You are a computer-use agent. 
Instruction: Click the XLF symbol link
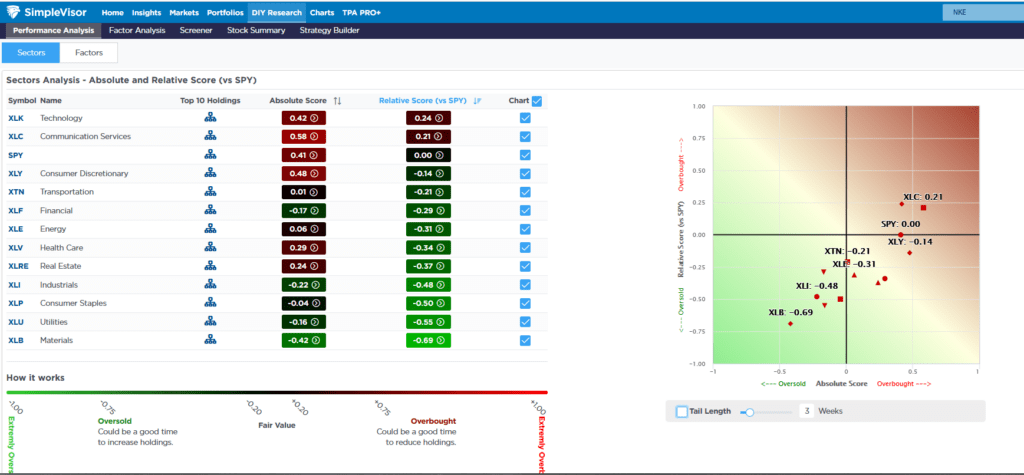(x=16, y=211)
